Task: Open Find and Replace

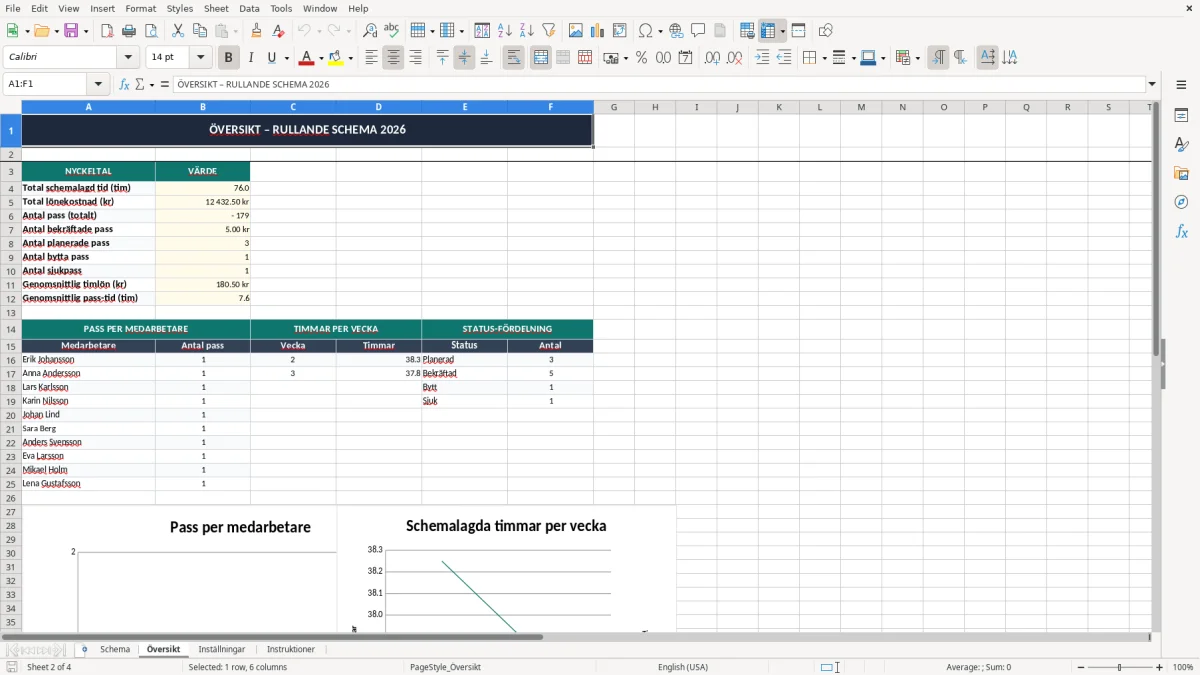Action: click(x=370, y=31)
